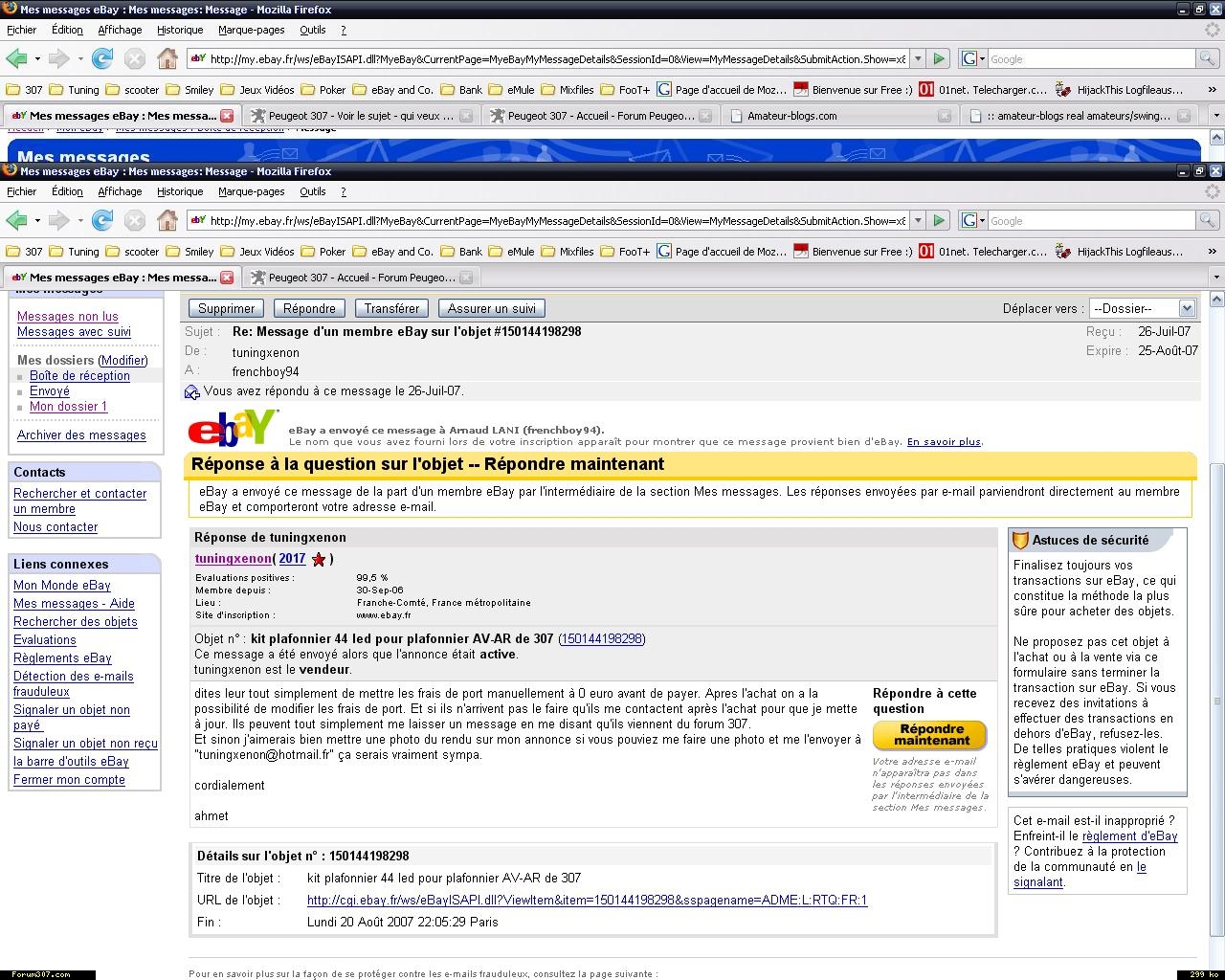Open tuningxenon seller profile link

click(234, 558)
